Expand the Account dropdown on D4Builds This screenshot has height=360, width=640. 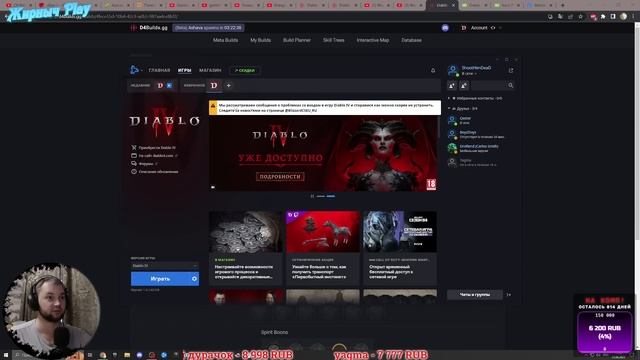coord(482,28)
